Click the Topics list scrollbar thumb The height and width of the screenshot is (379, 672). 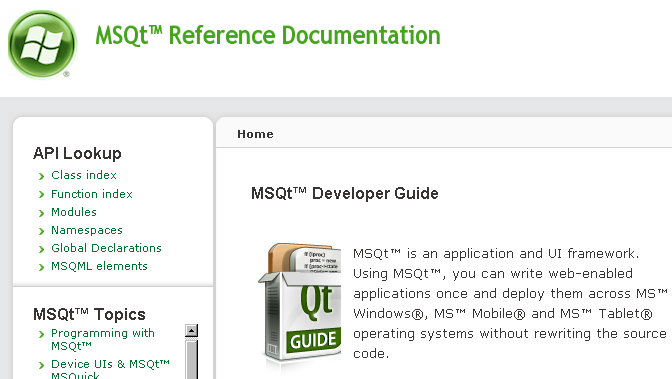coord(191,359)
